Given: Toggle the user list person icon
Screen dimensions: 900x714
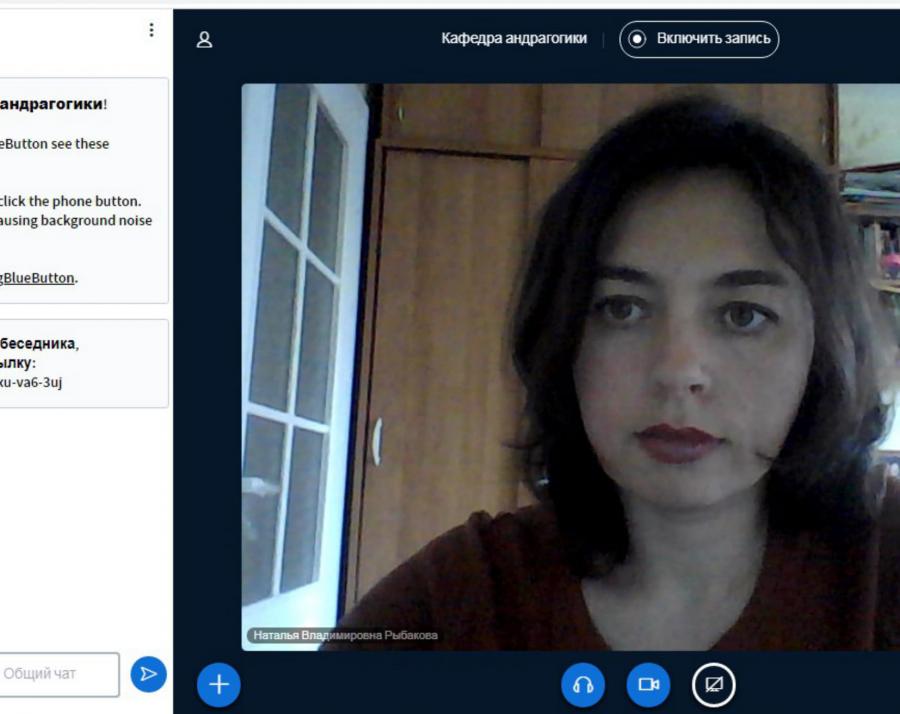Looking at the screenshot, I should pyautogui.click(x=204, y=40).
